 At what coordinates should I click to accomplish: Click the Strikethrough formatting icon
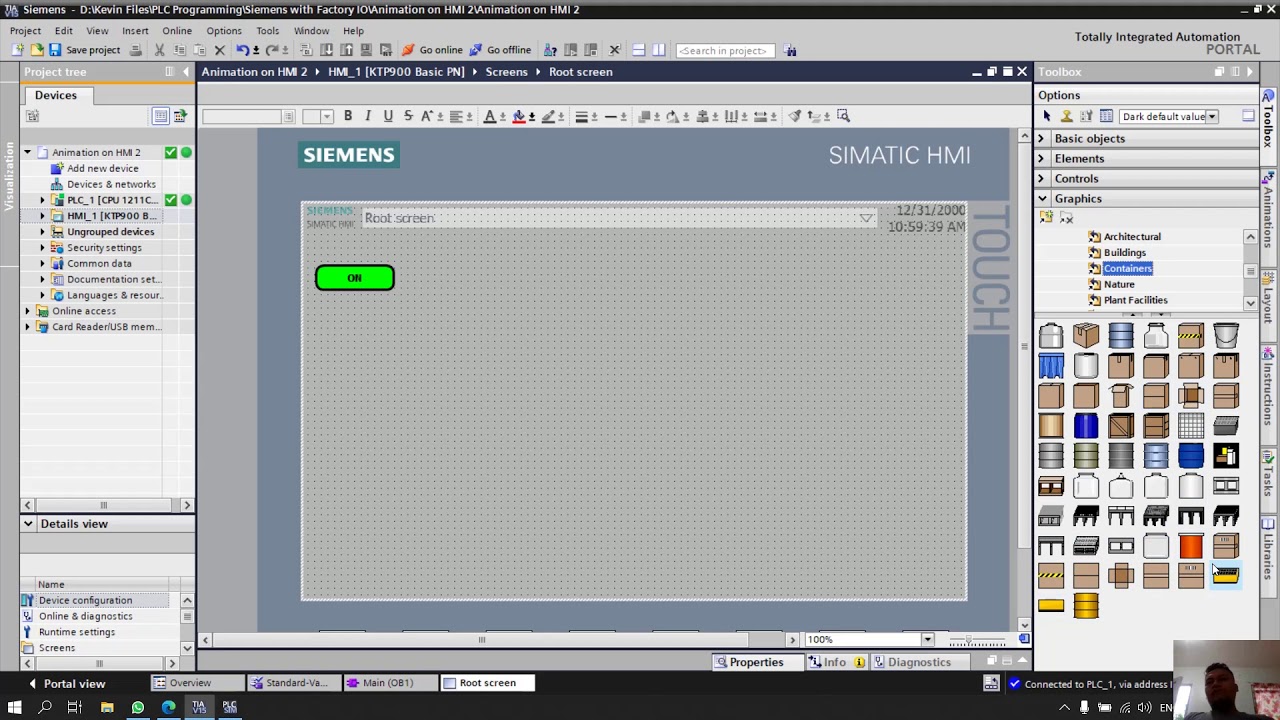pos(408,116)
